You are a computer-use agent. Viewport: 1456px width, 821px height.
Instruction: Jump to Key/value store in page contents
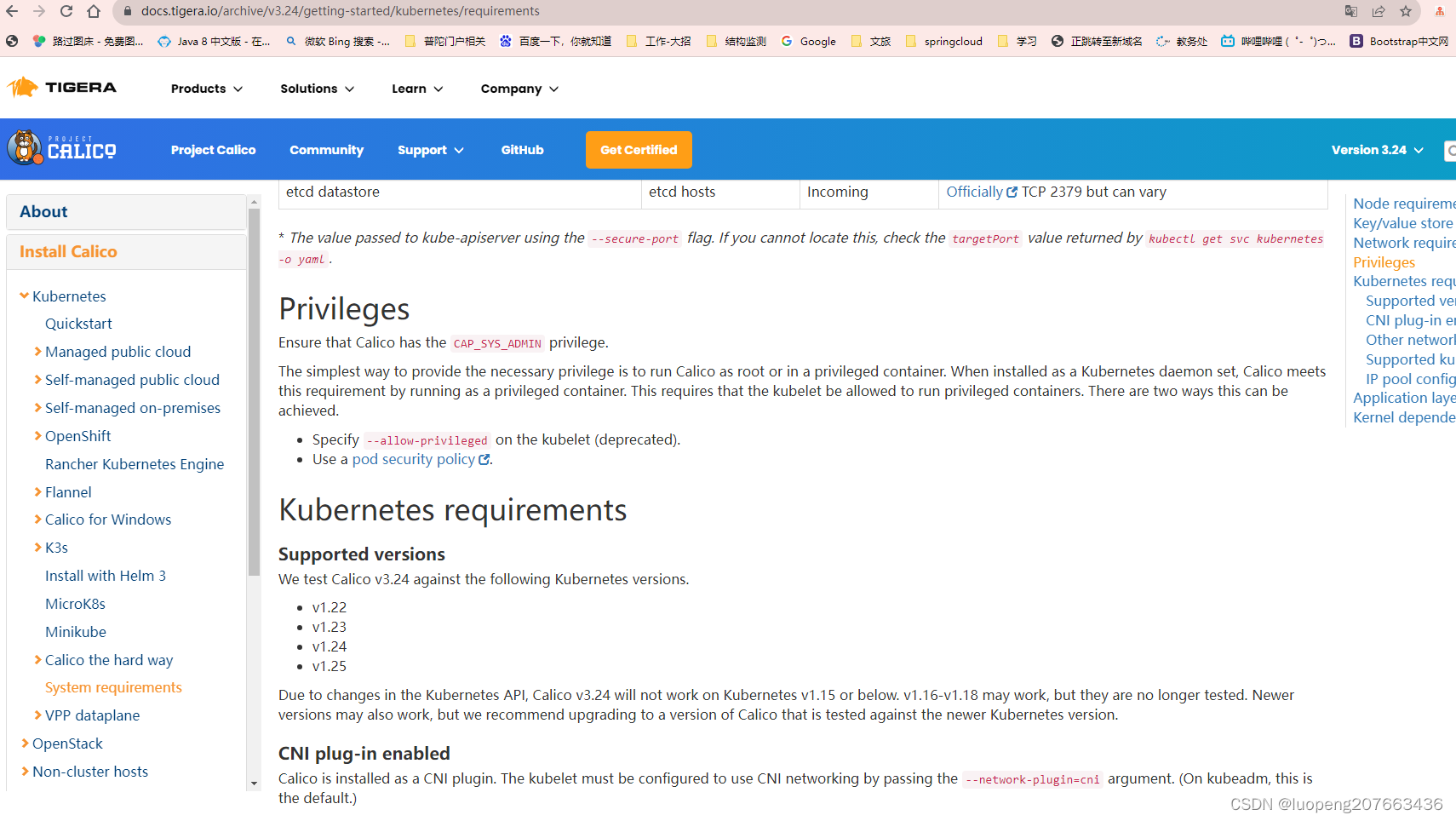[1402, 223]
